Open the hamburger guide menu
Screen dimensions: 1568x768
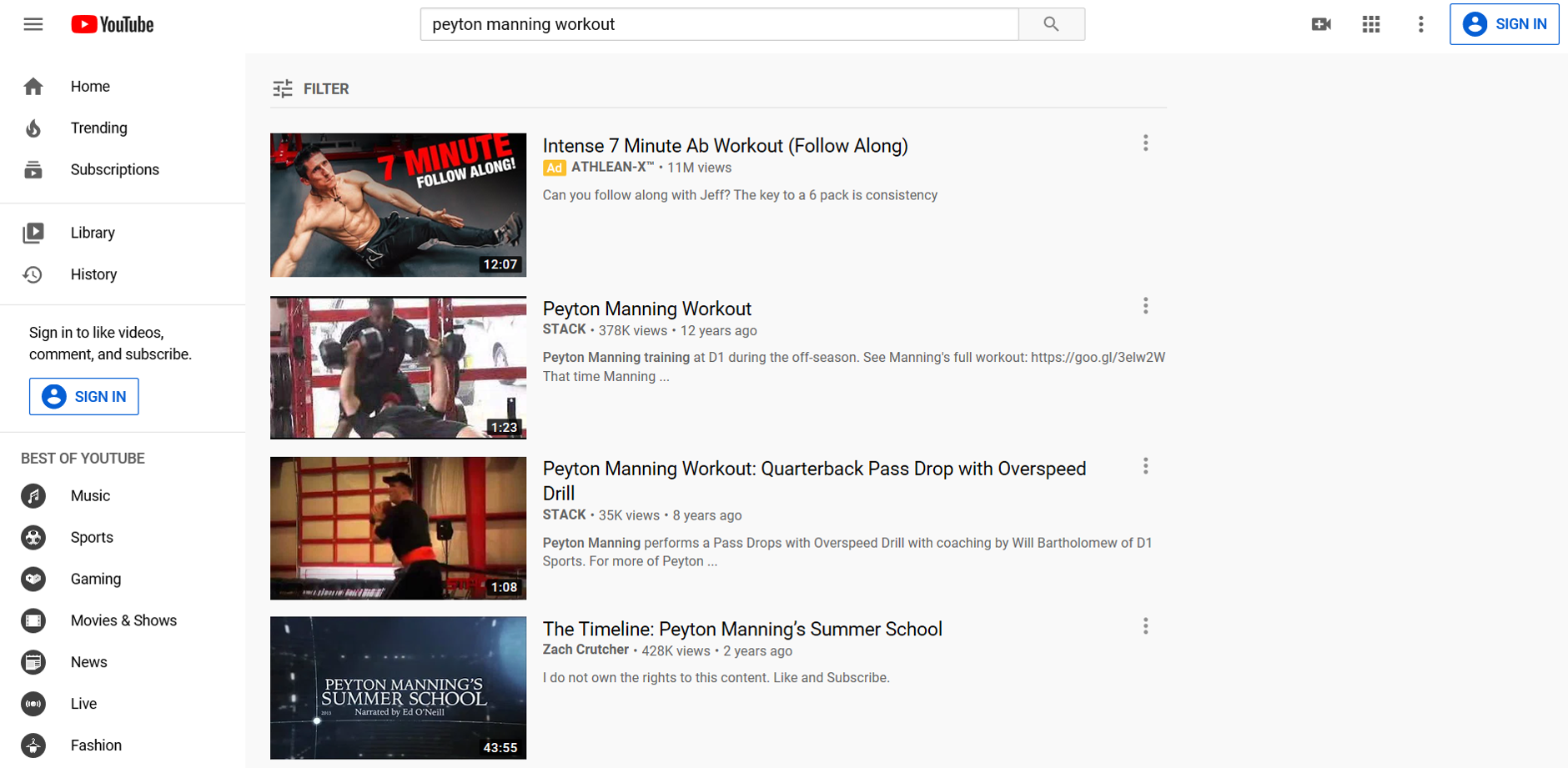[33, 24]
